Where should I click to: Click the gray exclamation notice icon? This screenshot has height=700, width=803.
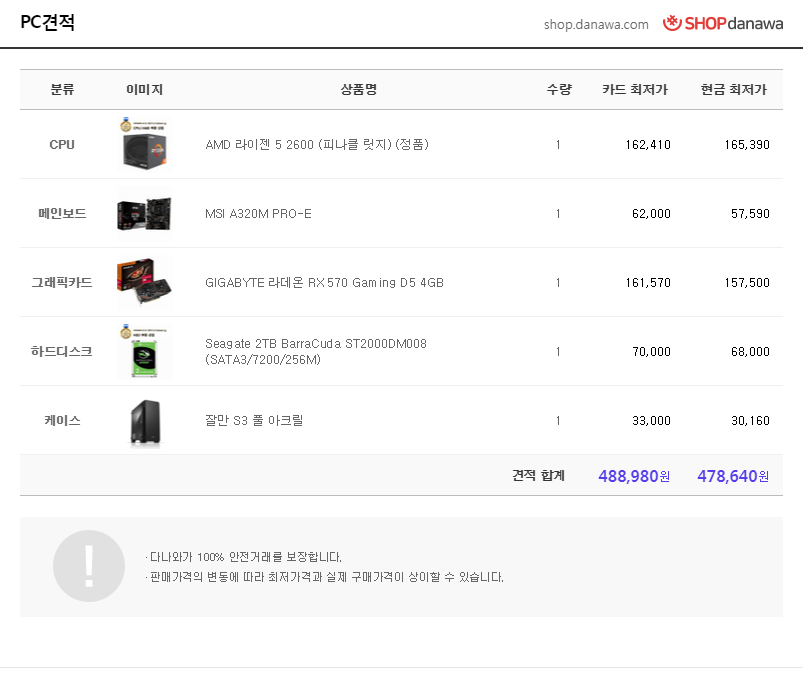pos(89,566)
